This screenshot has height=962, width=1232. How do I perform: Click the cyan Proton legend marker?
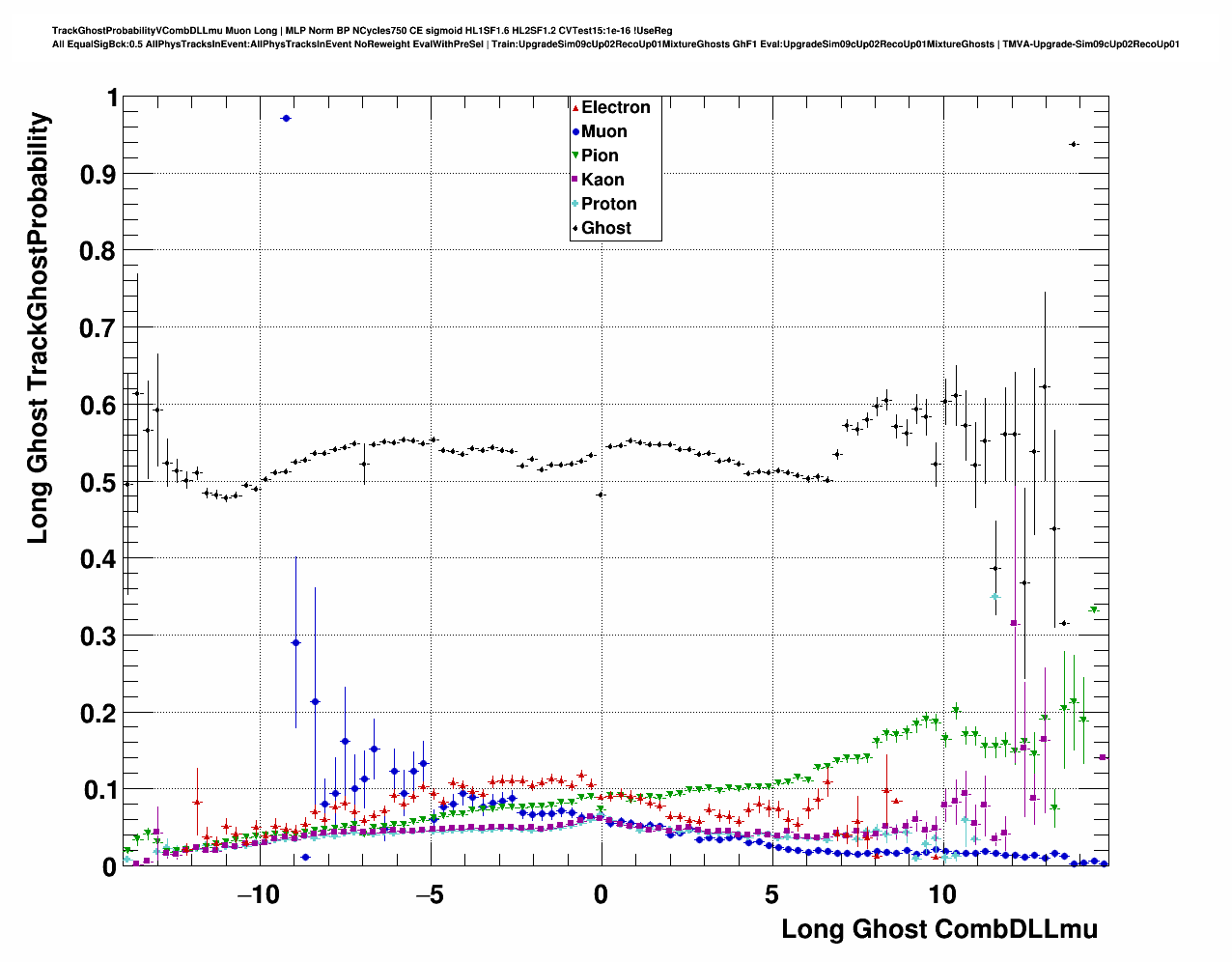[576, 204]
